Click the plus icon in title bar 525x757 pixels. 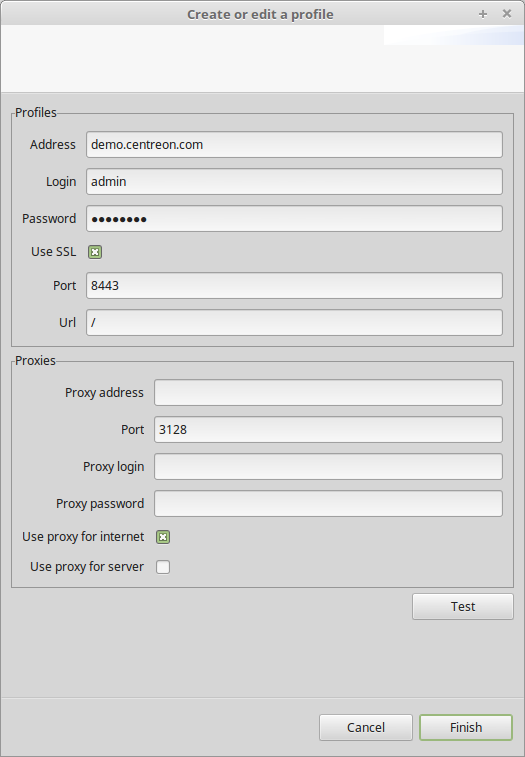click(482, 14)
